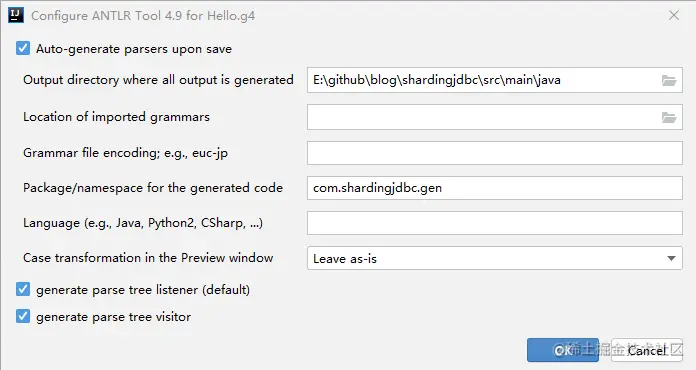The image size is (696, 370).
Task: Click into Location of imported grammars field
Action: [x=484, y=117]
